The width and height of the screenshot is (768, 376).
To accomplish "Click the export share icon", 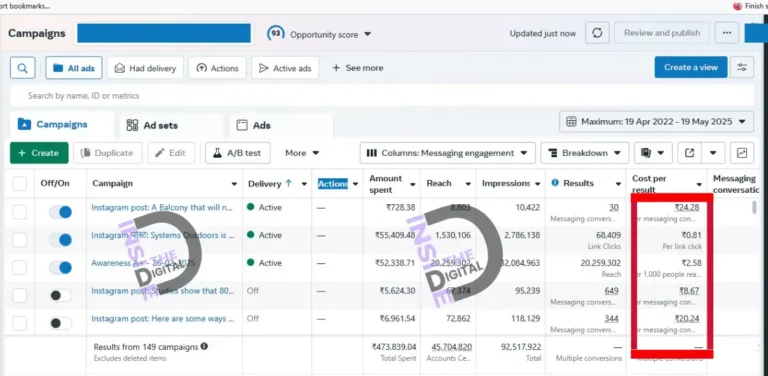I will click(689, 153).
